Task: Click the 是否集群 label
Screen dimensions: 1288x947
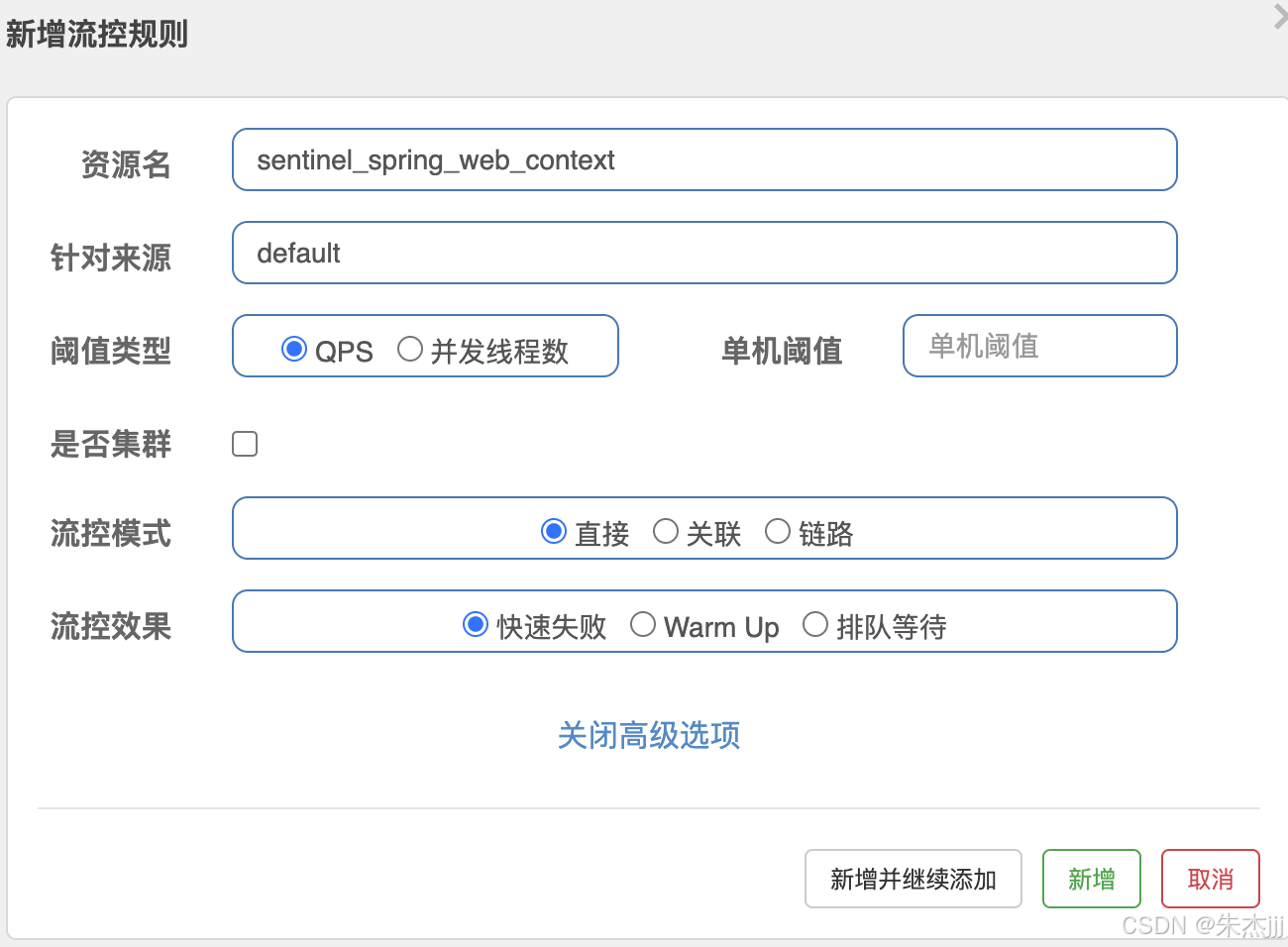Action: [x=111, y=443]
